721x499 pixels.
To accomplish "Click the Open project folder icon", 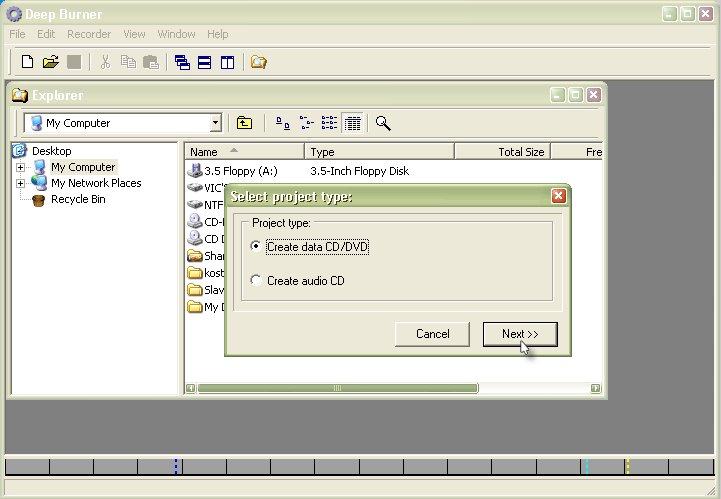I will click(x=51, y=62).
